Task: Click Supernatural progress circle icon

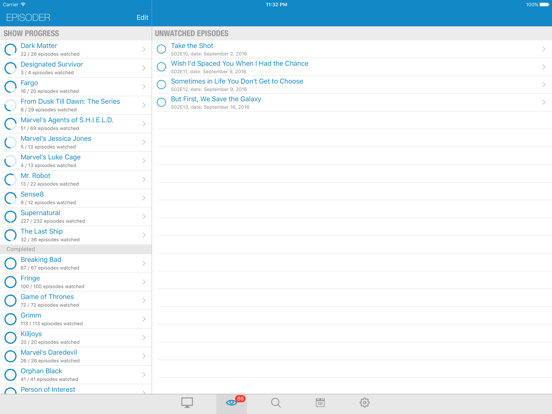Action: (10, 217)
